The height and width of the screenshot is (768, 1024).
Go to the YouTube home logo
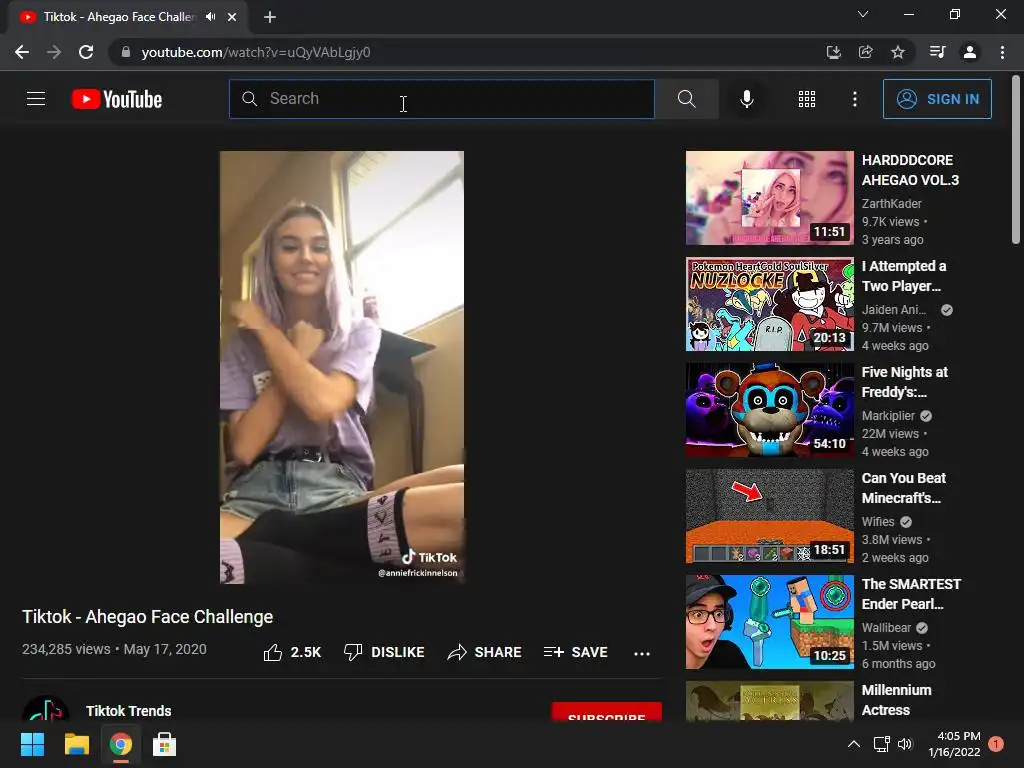pos(117,99)
